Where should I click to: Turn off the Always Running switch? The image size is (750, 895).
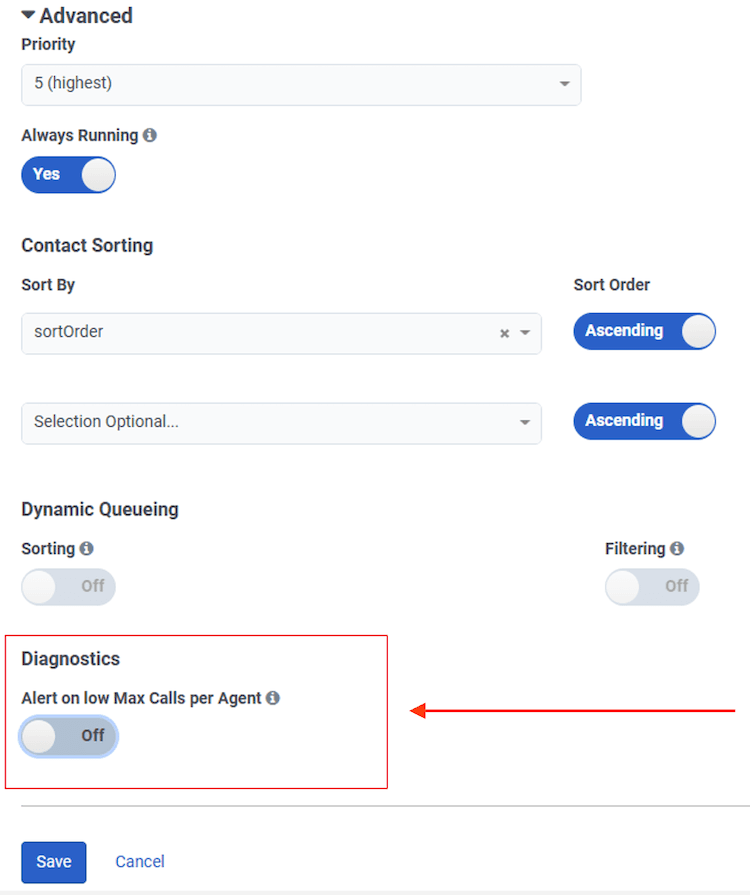pos(68,175)
